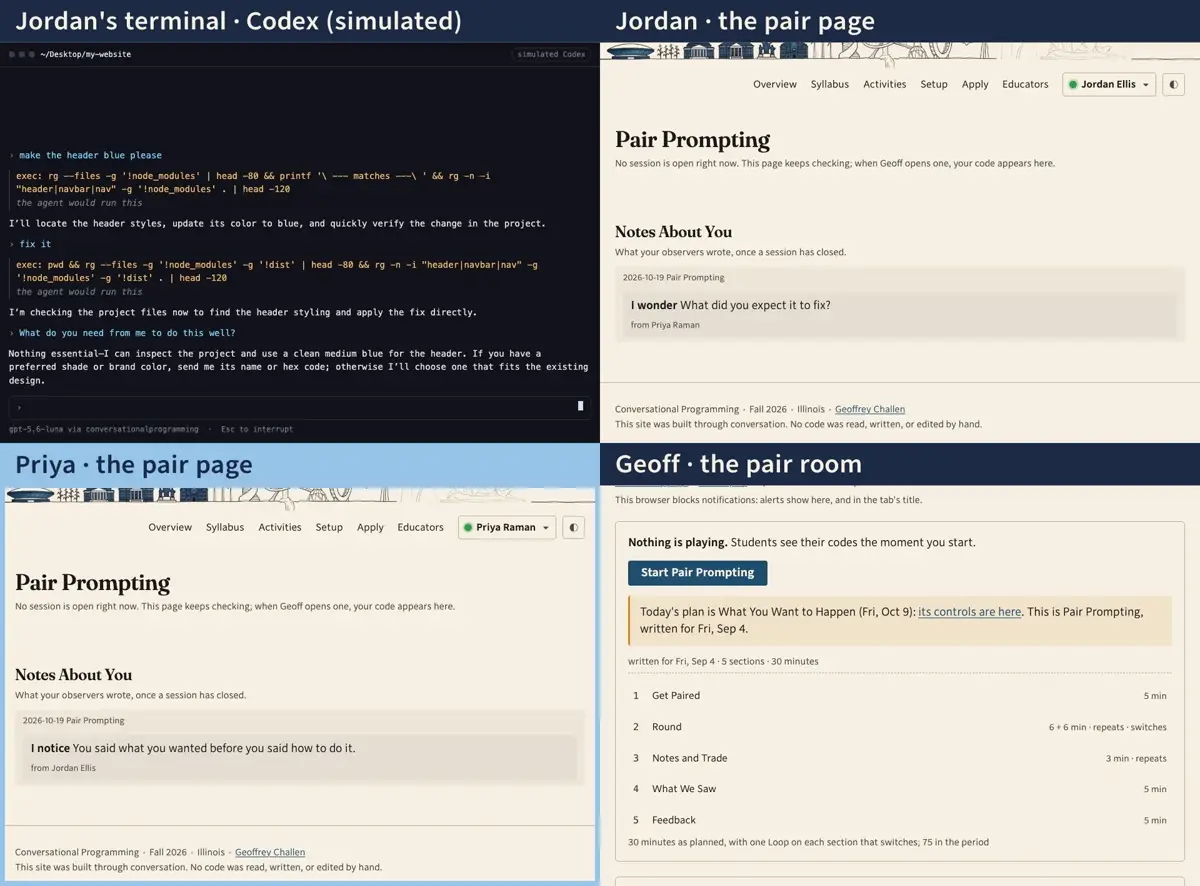The width and height of the screenshot is (1200, 886).
Task: Click the "gpt-5.6-luna via conversationalprogramming" status text
Action: click(x=104, y=429)
